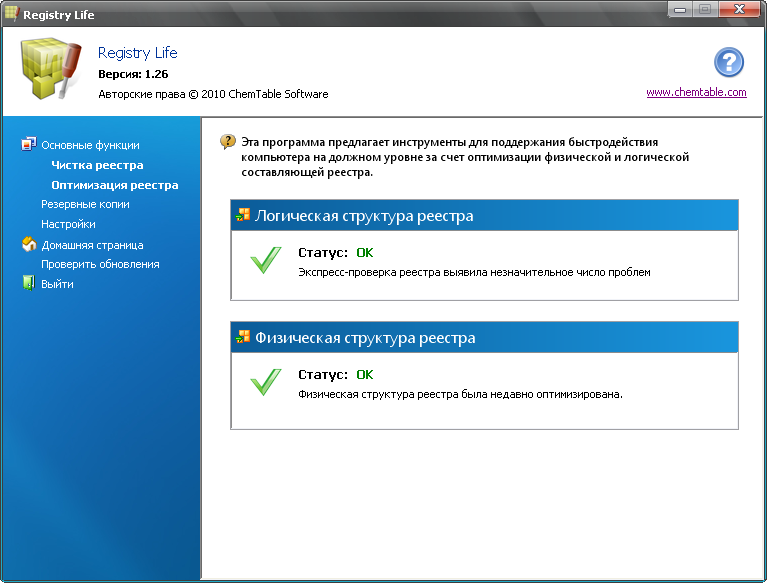Select Основные функции in the sidebar
This screenshot has width=767, height=583.
[x=90, y=145]
